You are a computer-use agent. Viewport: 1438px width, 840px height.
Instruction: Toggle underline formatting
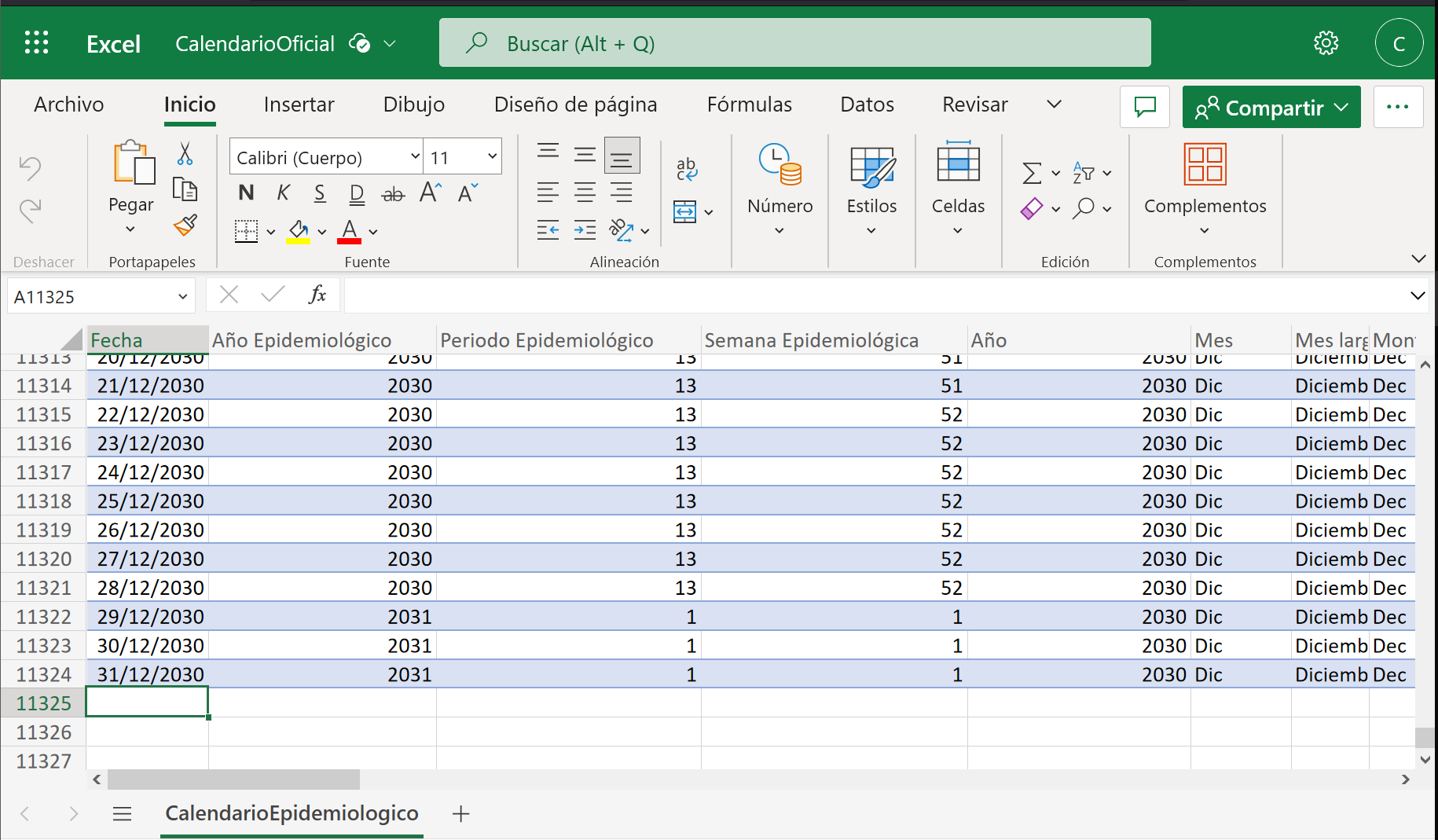pyautogui.click(x=320, y=193)
